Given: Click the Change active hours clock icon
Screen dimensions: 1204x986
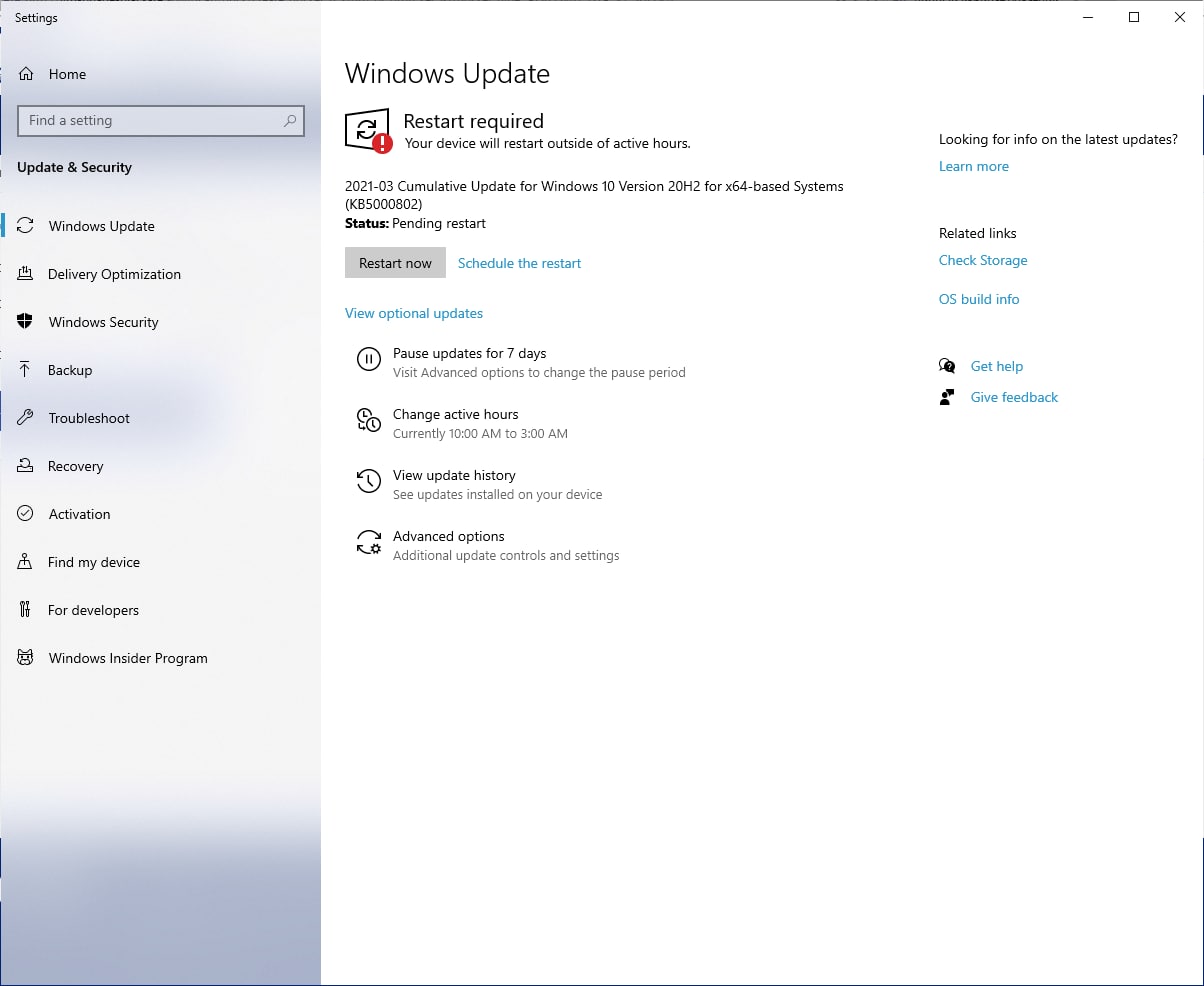Looking at the screenshot, I should pyautogui.click(x=369, y=421).
